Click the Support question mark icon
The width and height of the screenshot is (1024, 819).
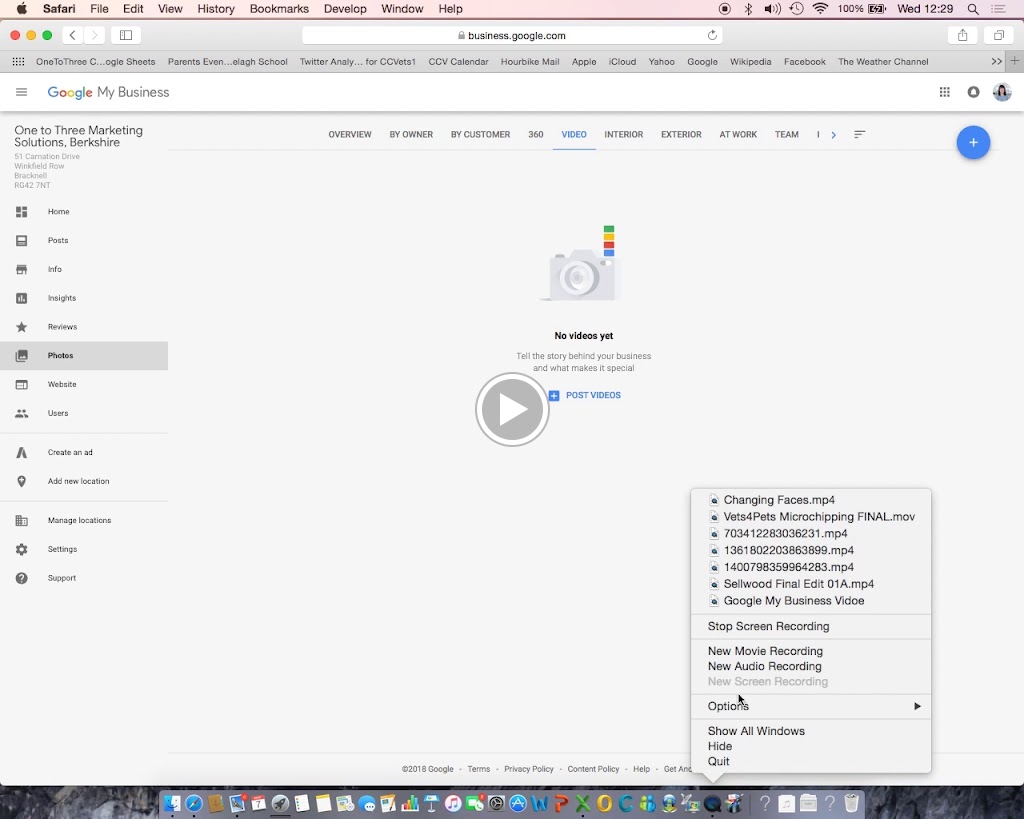click(x=22, y=578)
